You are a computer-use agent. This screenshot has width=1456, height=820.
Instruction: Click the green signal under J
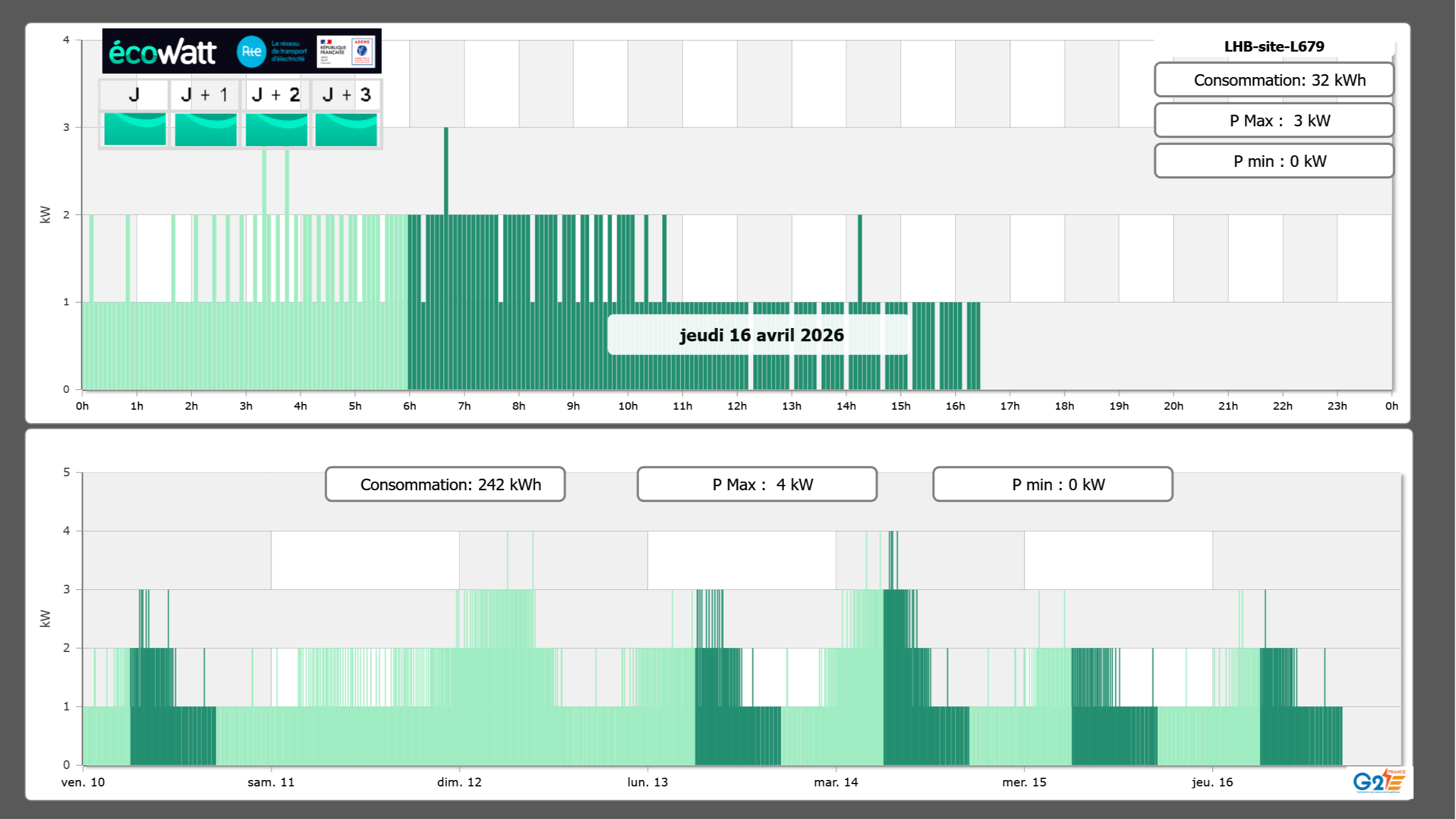(x=135, y=129)
